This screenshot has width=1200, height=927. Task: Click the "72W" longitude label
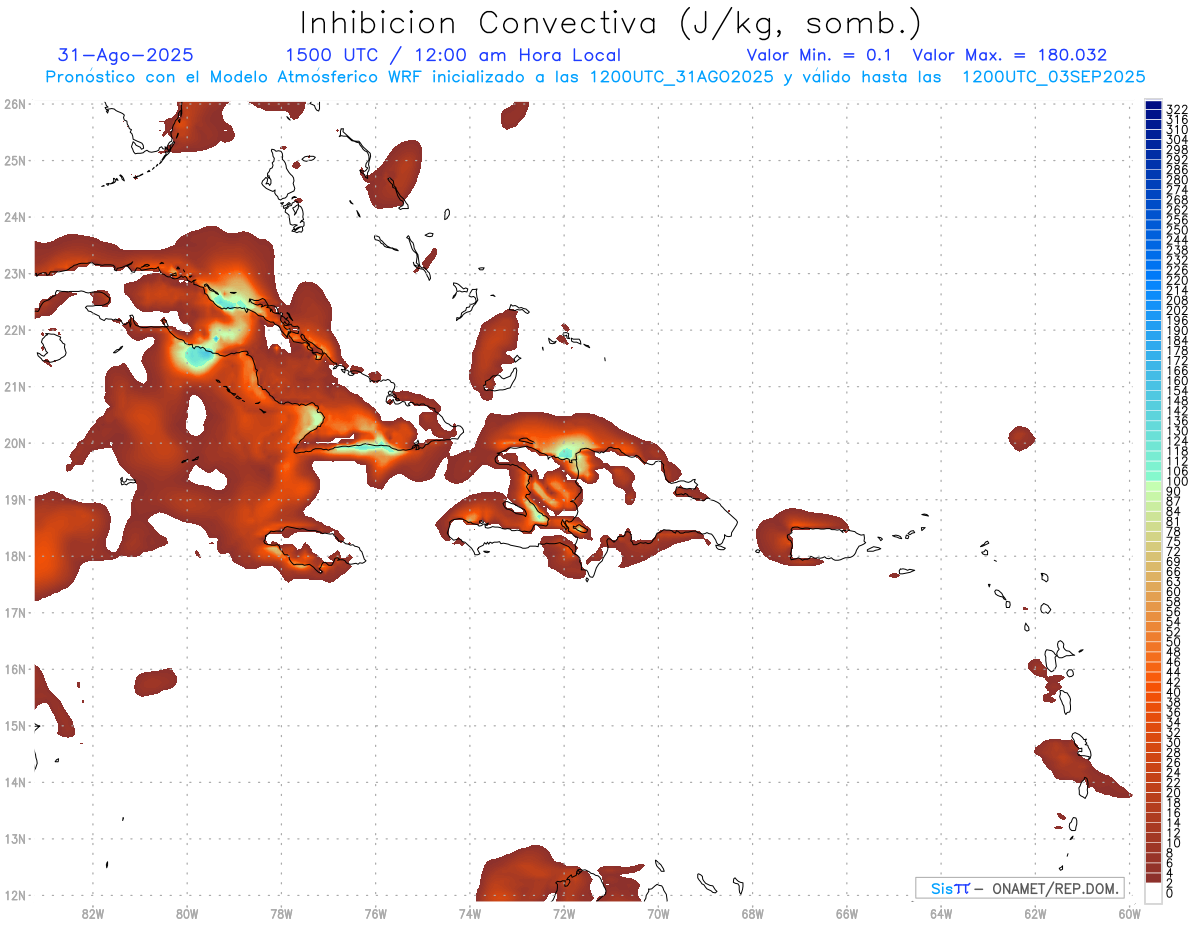tap(564, 912)
